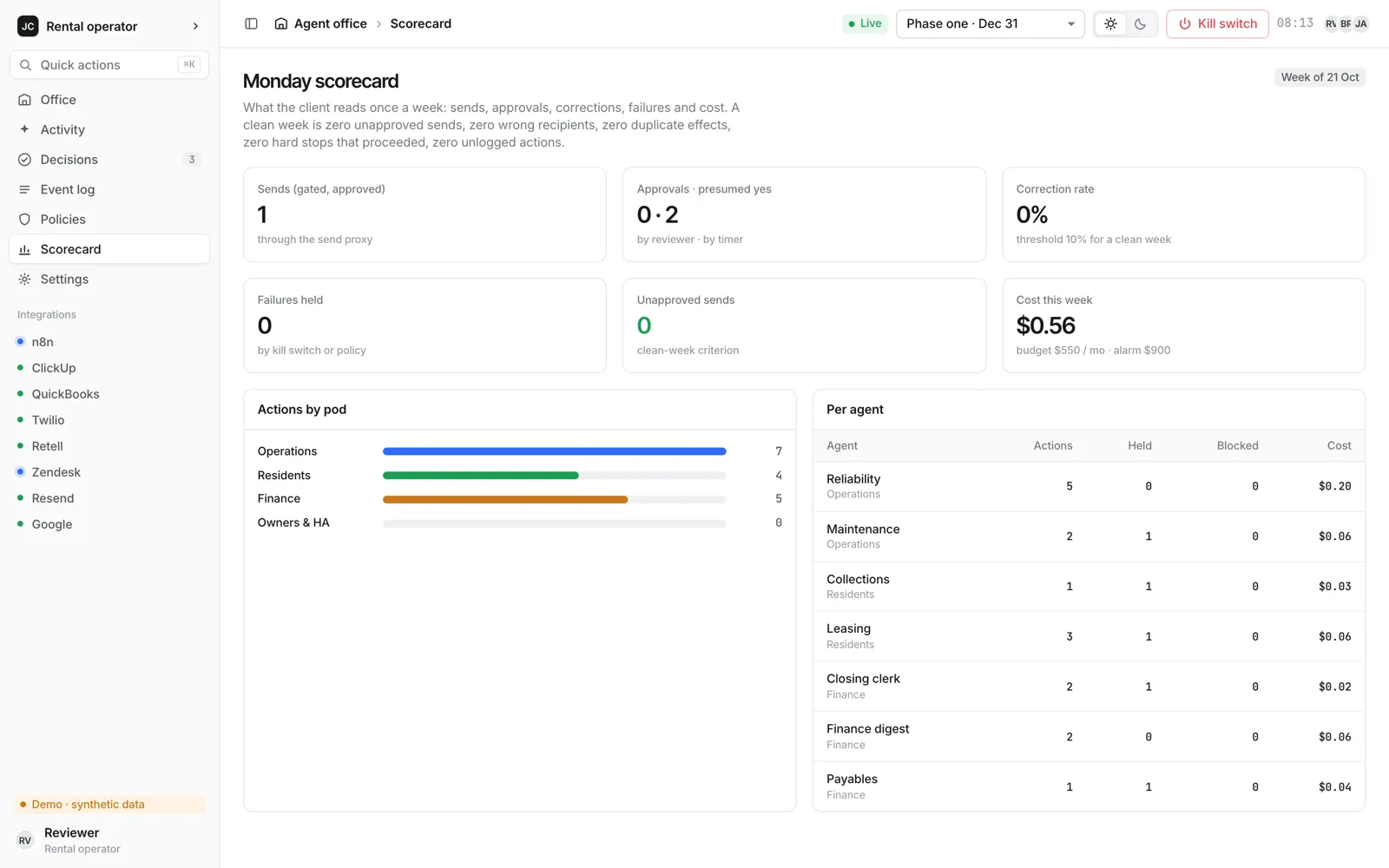The image size is (1389, 868).
Task: Select the Reliability agent row
Action: (x=1089, y=486)
